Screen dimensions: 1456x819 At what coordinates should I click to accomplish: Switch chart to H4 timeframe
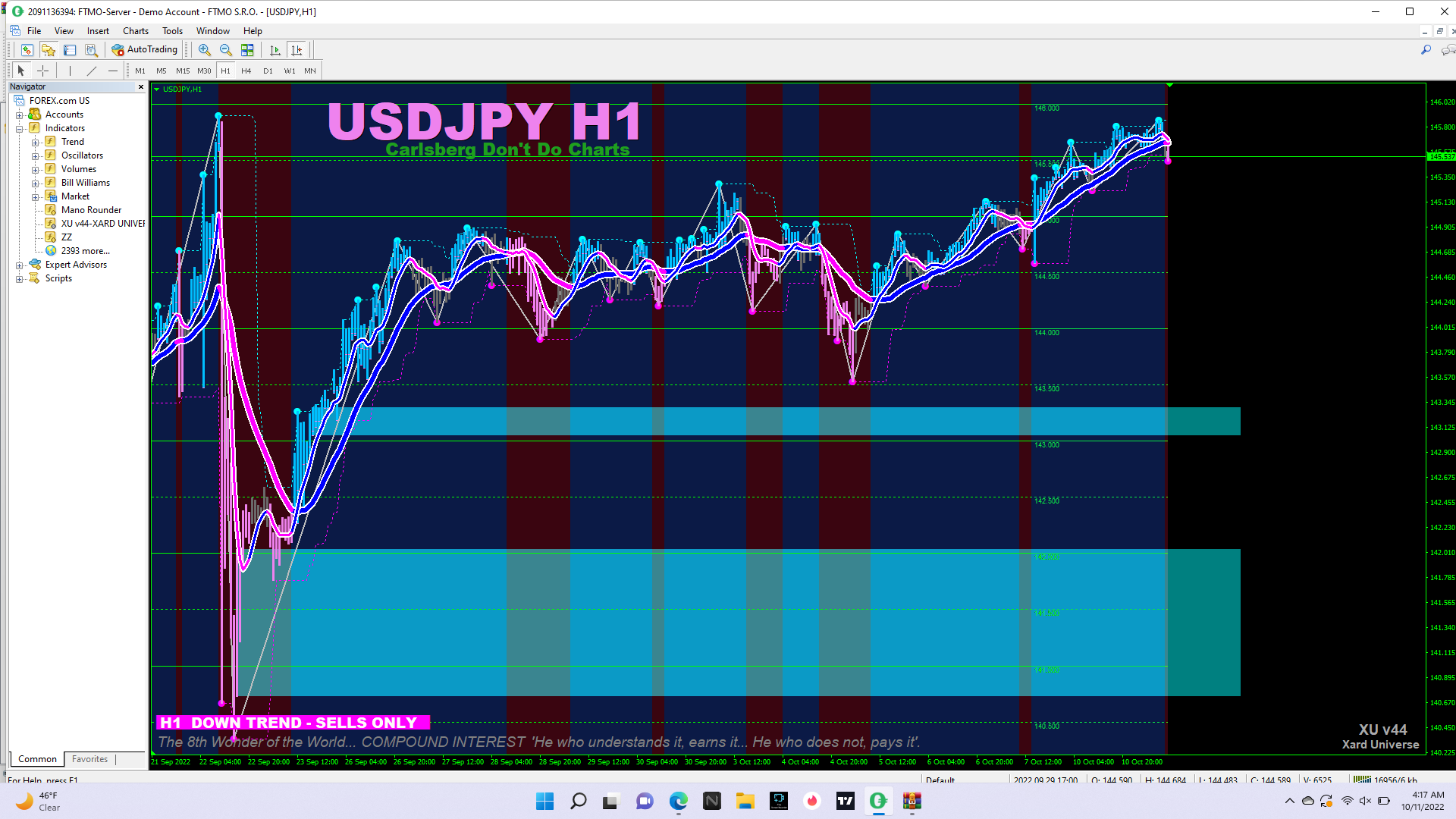pos(246,71)
